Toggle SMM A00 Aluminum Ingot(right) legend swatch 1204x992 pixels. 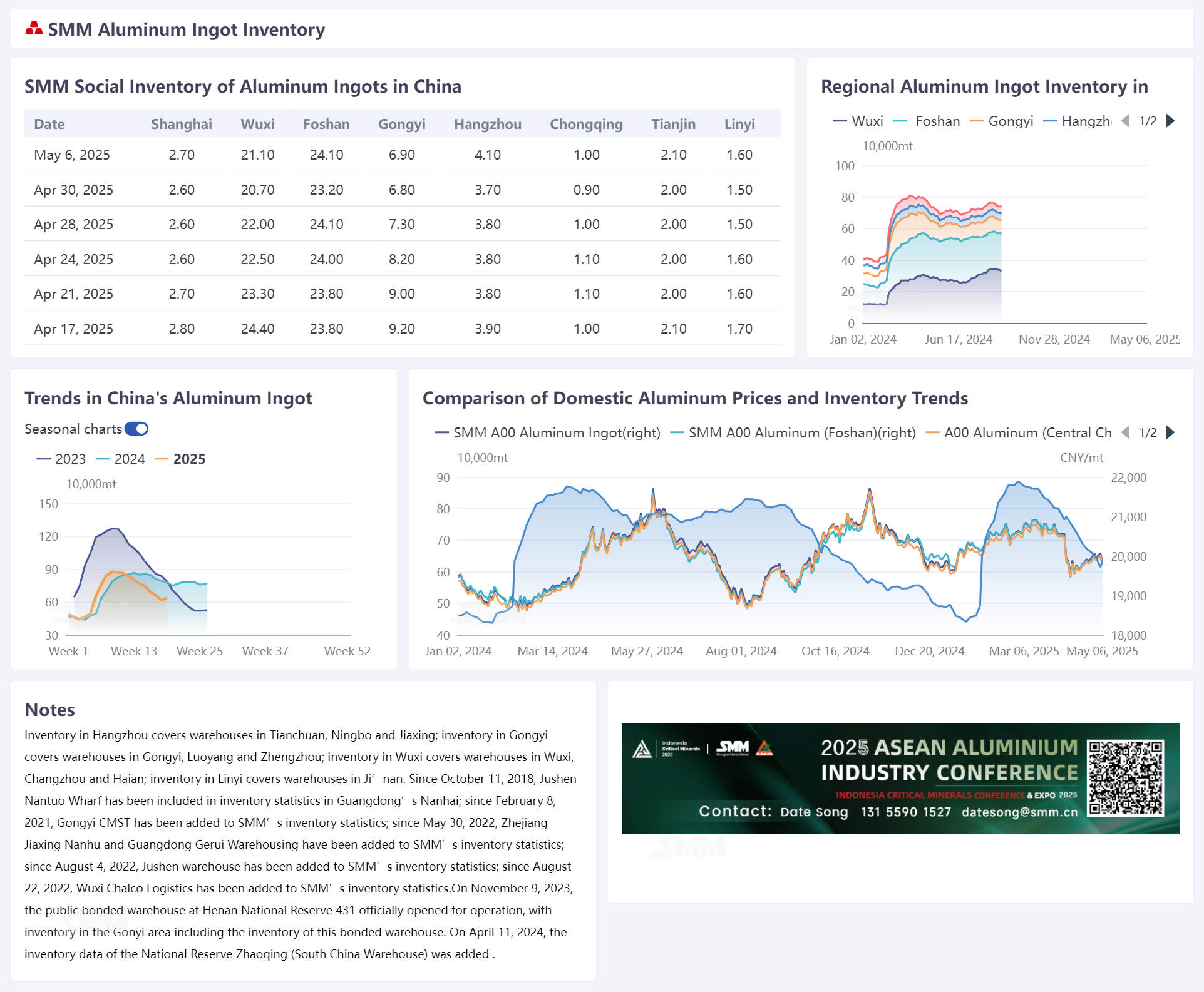[x=441, y=432]
